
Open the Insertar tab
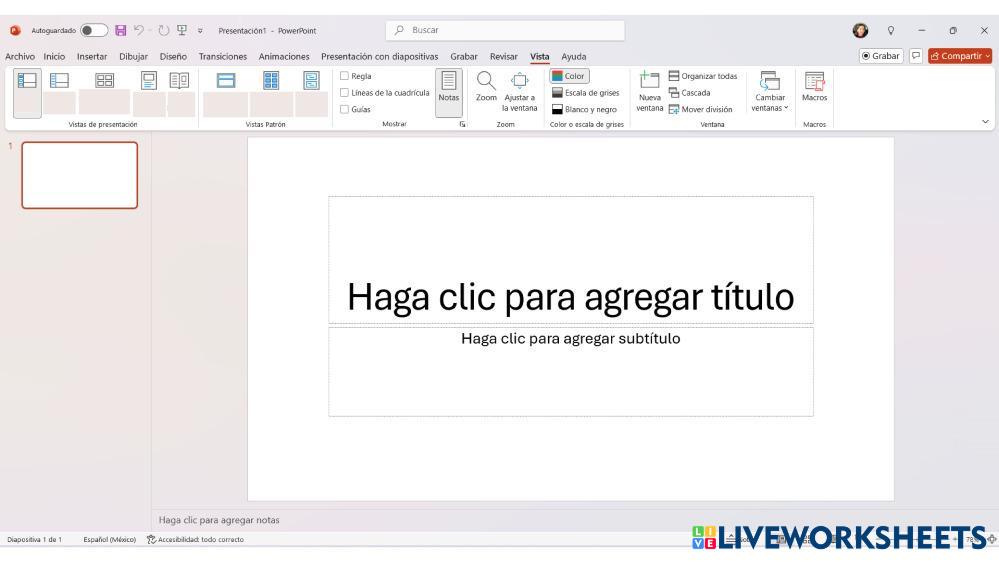92,56
